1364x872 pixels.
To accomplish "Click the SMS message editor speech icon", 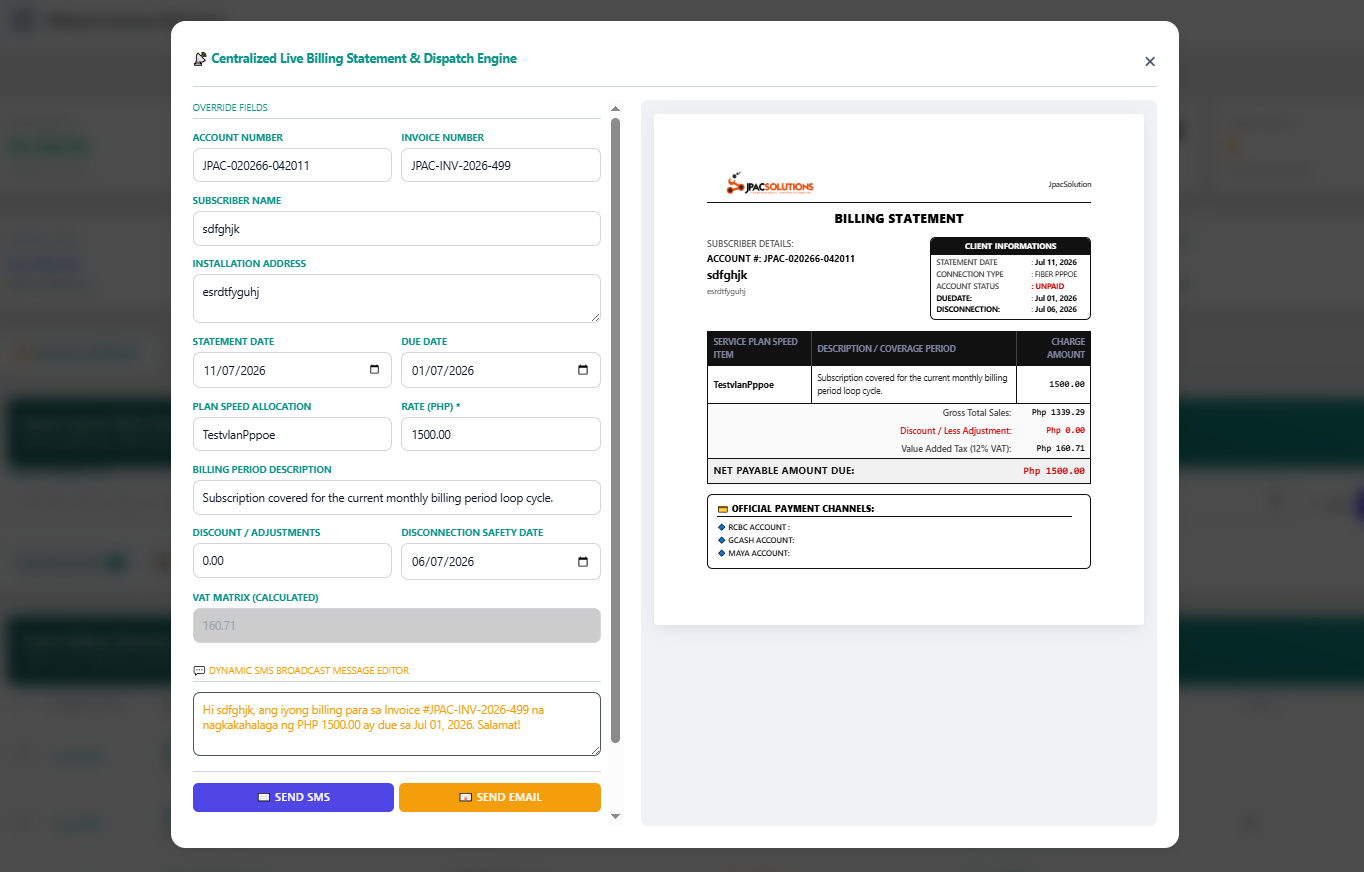I will pos(199,671).
